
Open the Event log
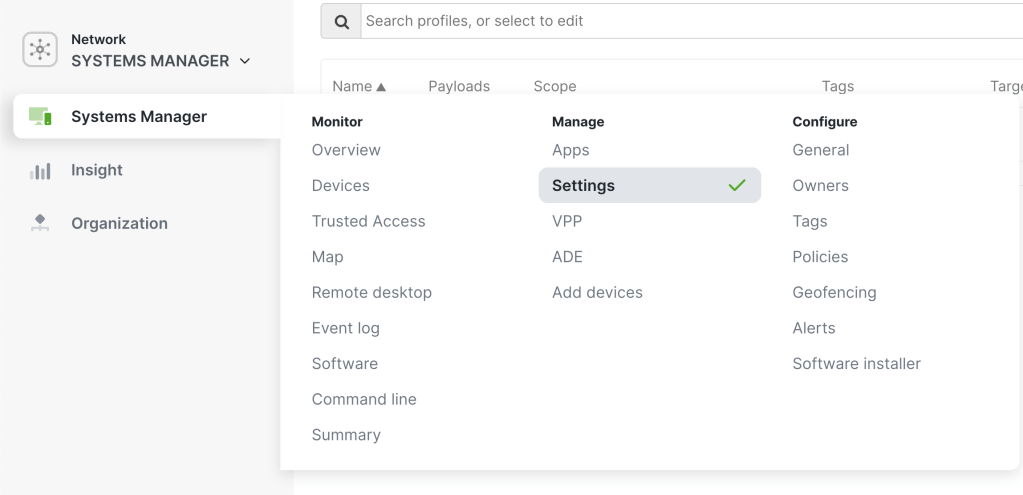[x=345, y=328]
